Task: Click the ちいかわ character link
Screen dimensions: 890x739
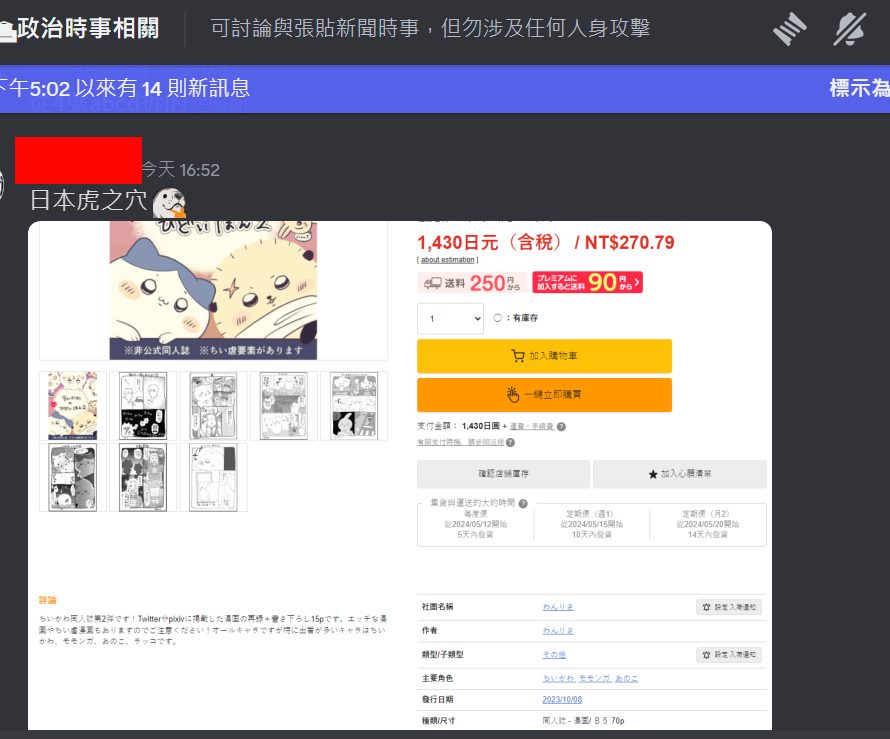Action: click(x=559, y=678)
